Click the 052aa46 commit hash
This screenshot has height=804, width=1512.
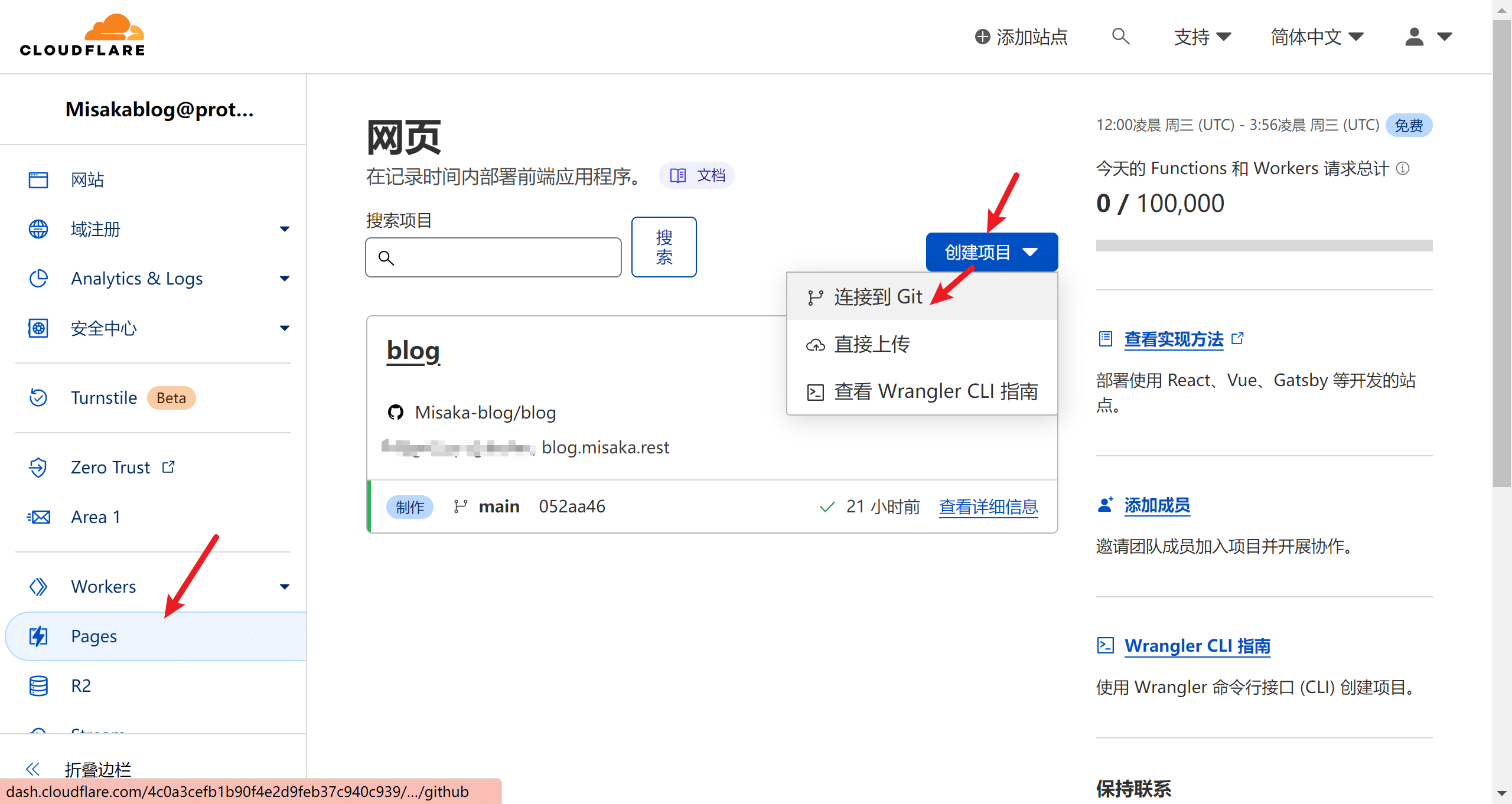(x=572, y=506)
